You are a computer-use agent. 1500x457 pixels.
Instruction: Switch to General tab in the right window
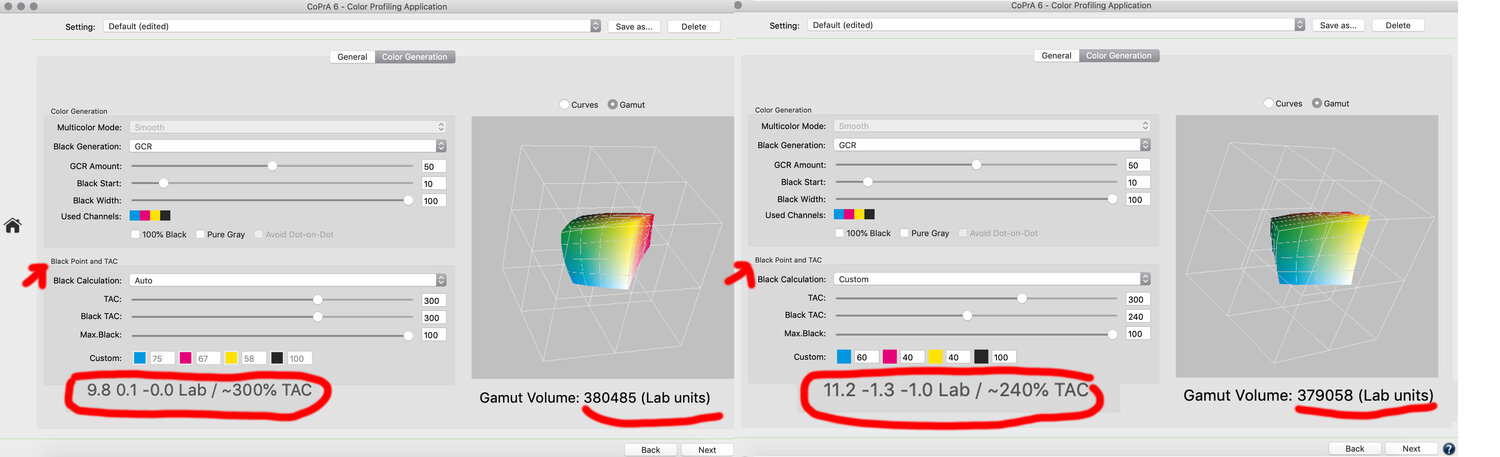coord(1056,56)
